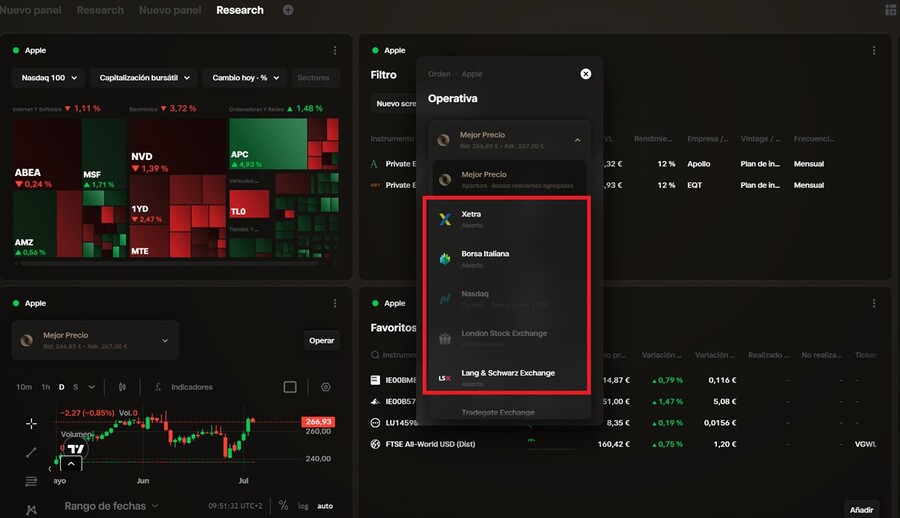Select the pattern drawing tool
The width and height of the screenshot is (900, 518).
coord(32,509)
